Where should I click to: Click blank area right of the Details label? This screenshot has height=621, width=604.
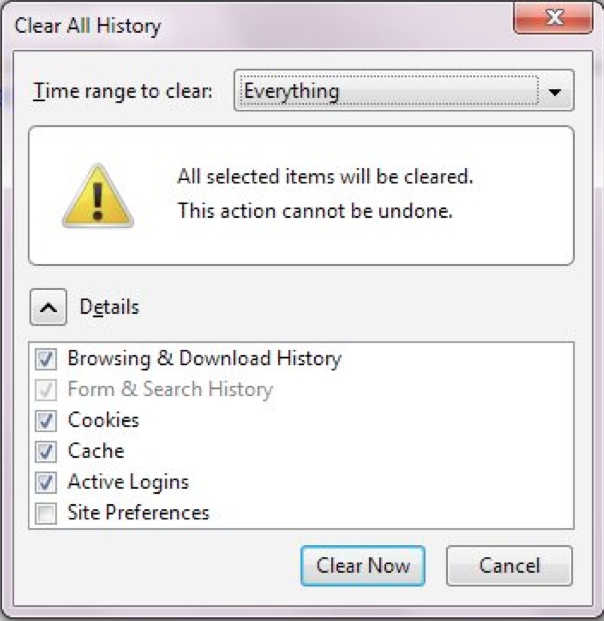(x=356, y=307)
